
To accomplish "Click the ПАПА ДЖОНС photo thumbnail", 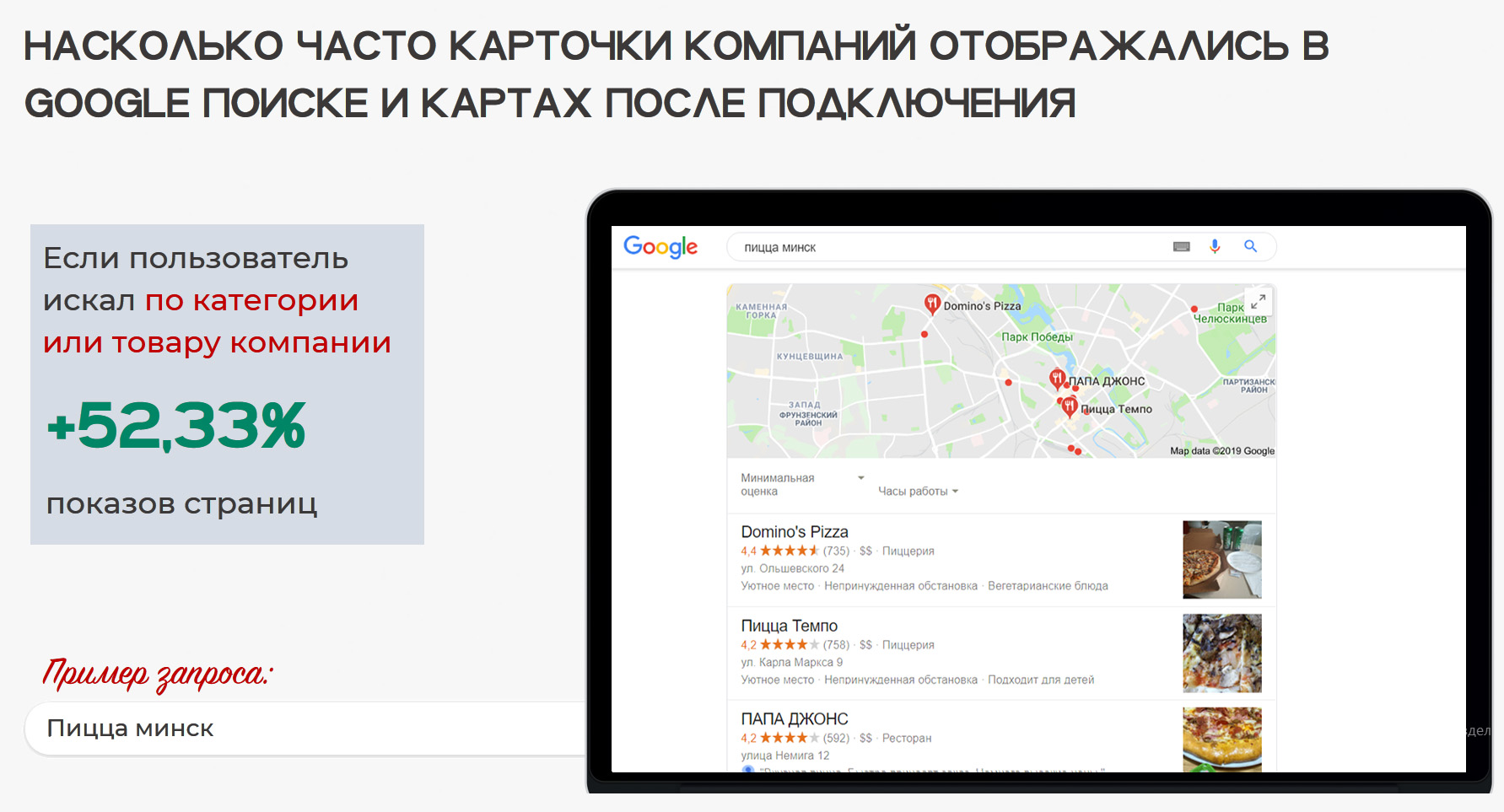I will point(1222,739).
